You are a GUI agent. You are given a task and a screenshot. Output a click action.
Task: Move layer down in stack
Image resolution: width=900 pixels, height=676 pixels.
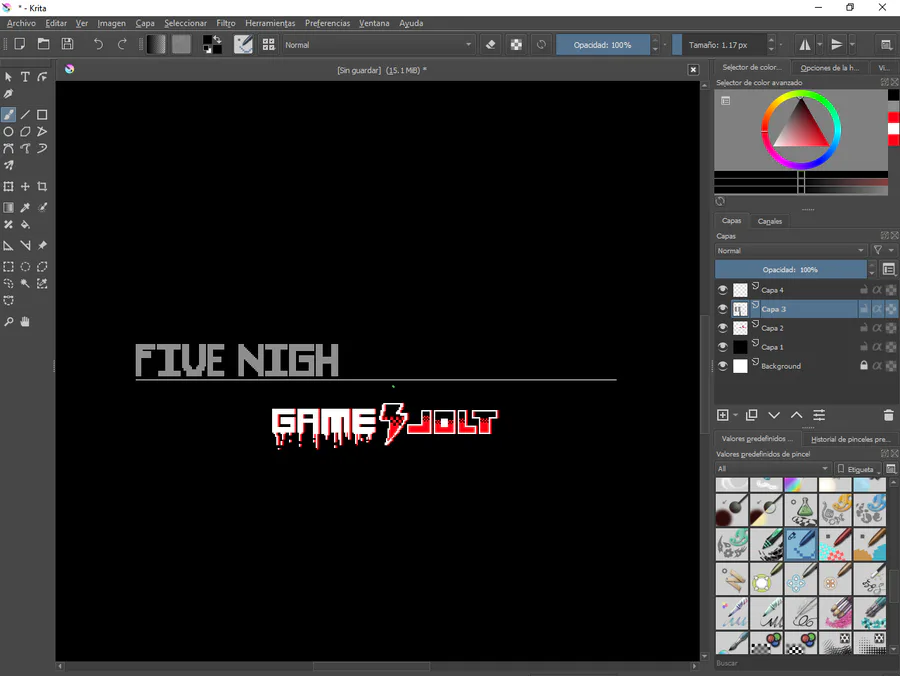774,415
